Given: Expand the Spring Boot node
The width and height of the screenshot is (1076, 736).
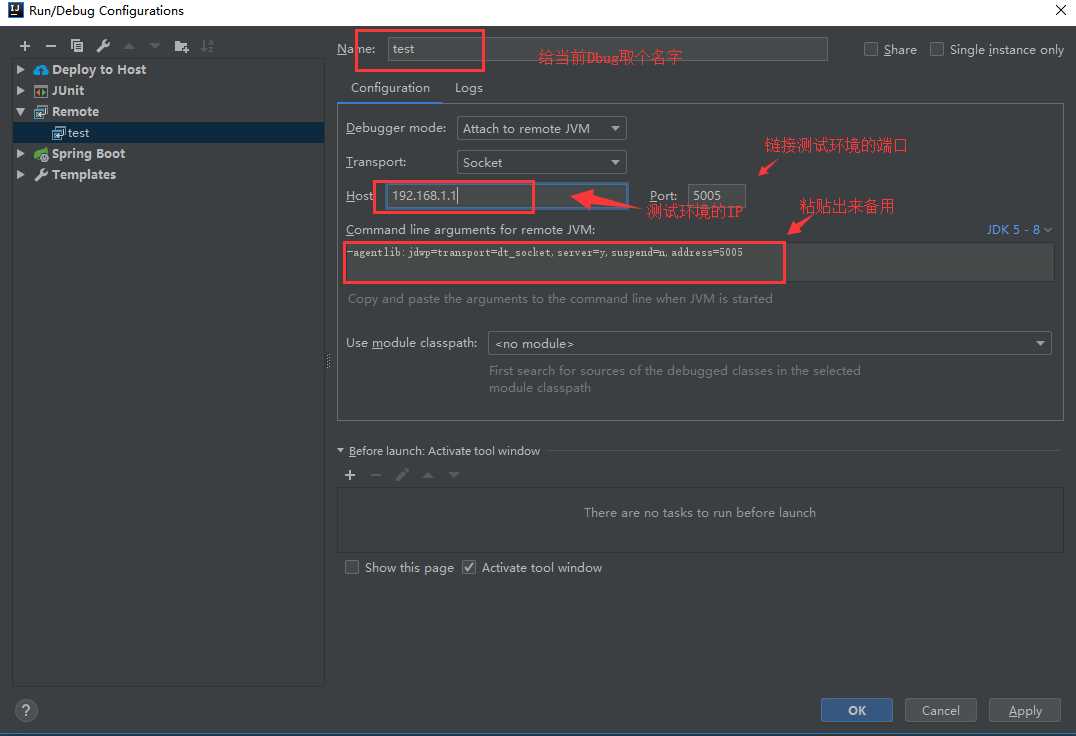Looking at the screenshot, I should [21, 154].
